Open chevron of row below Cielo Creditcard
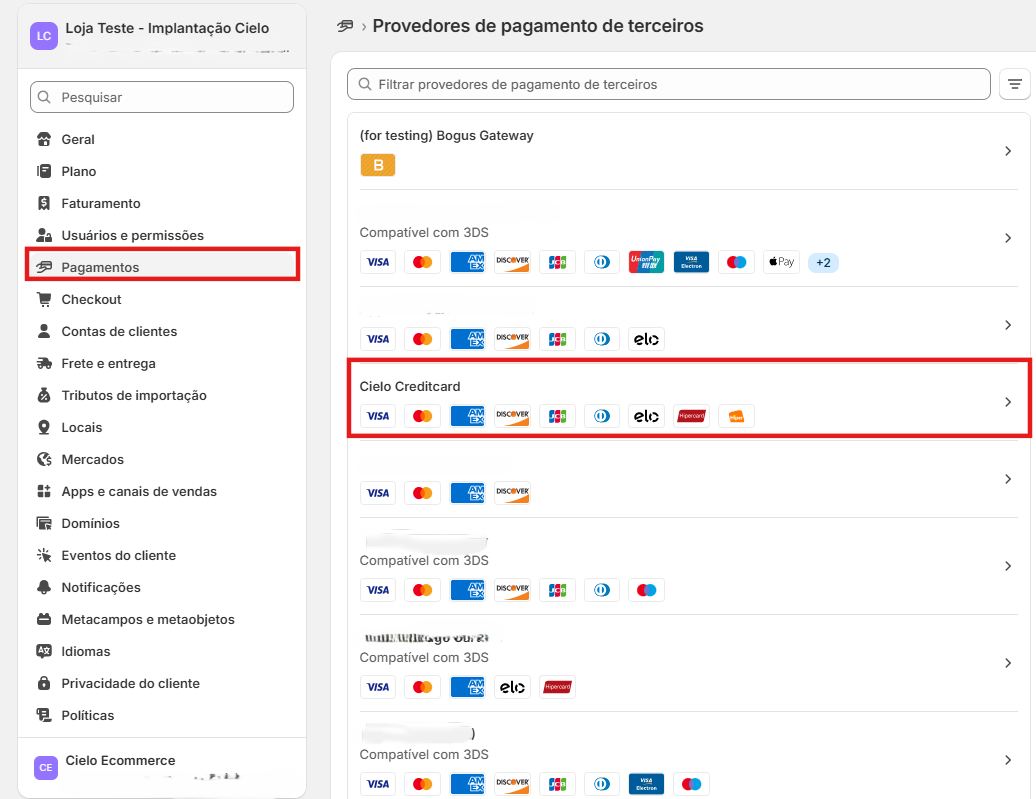The width and height of the screenshot is (1036, 799). [x=1008, y=479]
